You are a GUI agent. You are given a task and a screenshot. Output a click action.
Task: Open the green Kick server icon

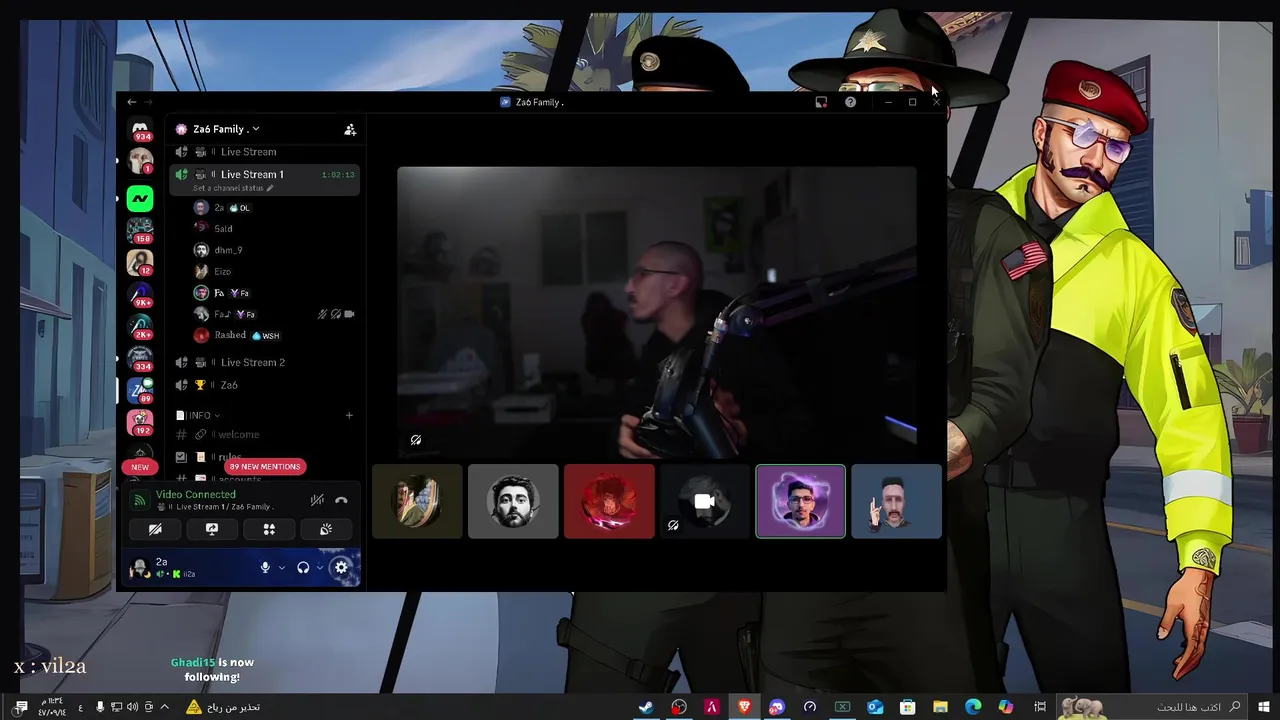click(140, 198)
